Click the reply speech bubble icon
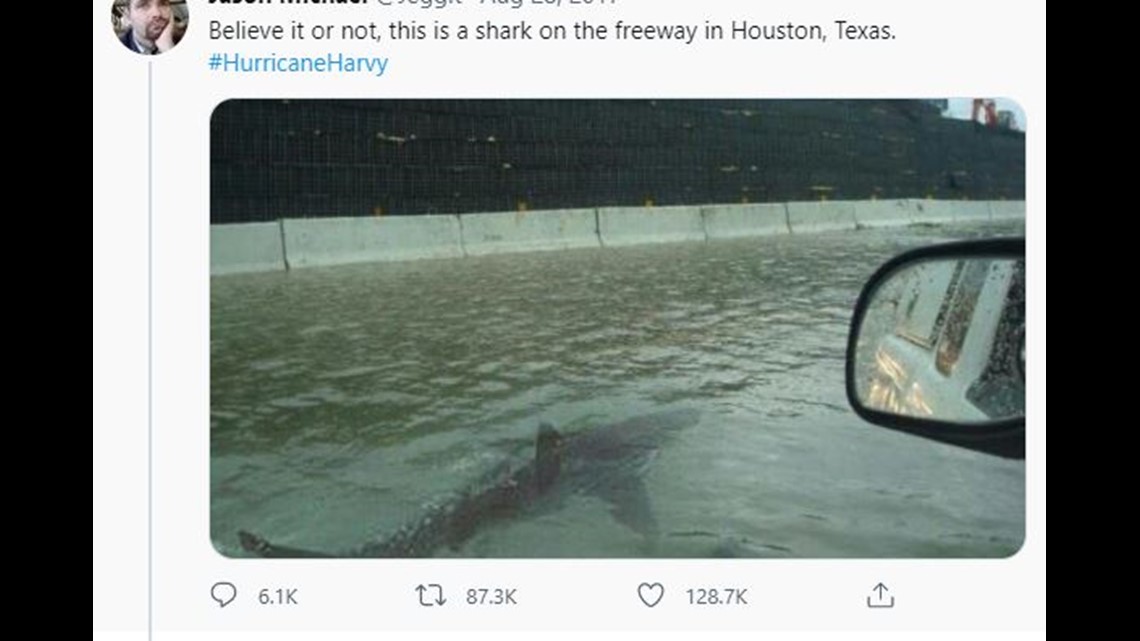Viewport: 1140px width, 641px height. coord(222,596)
